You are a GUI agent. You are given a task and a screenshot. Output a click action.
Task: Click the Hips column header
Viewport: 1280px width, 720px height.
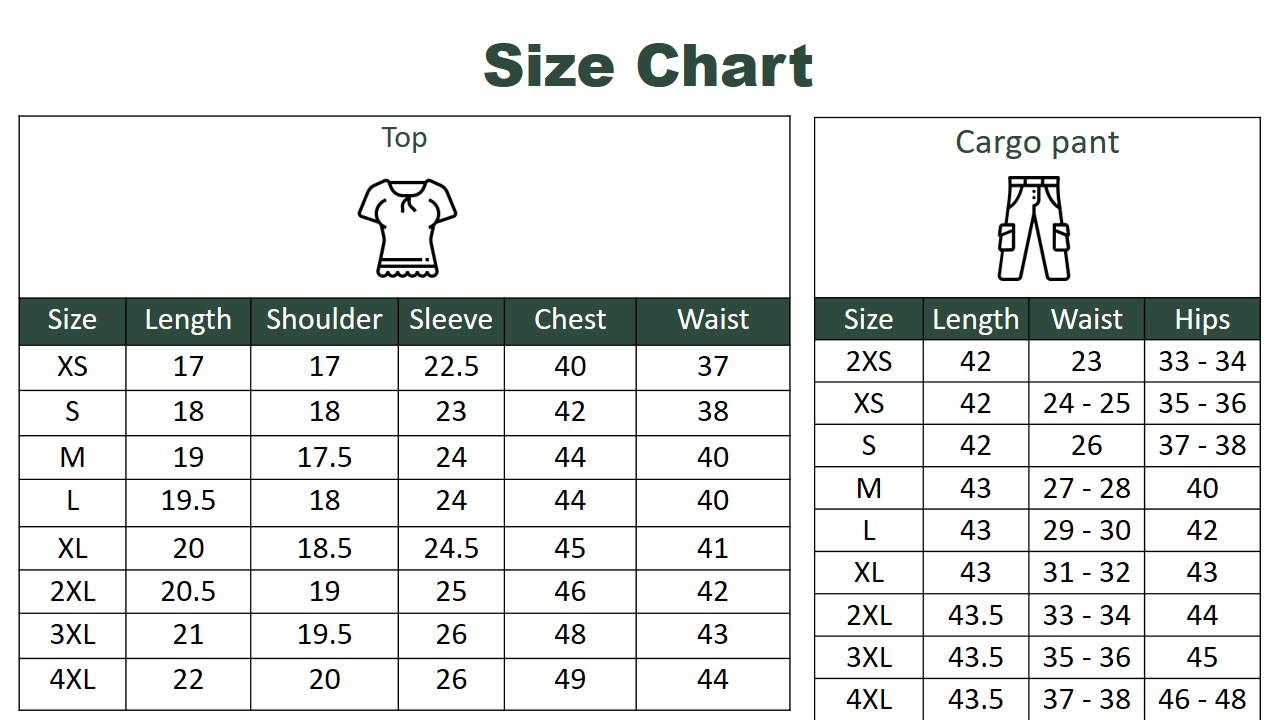click(x=1202, y=320)
